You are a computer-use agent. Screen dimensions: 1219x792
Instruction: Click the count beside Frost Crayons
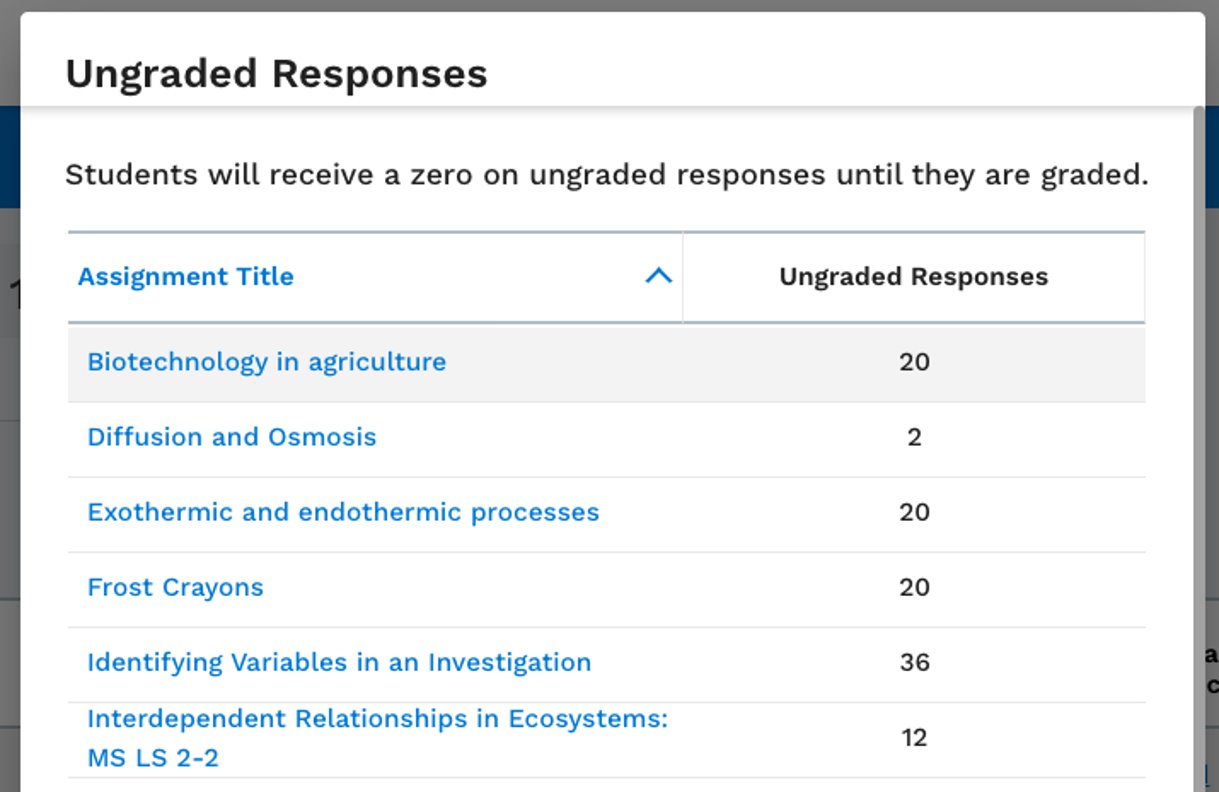[914, 587]
